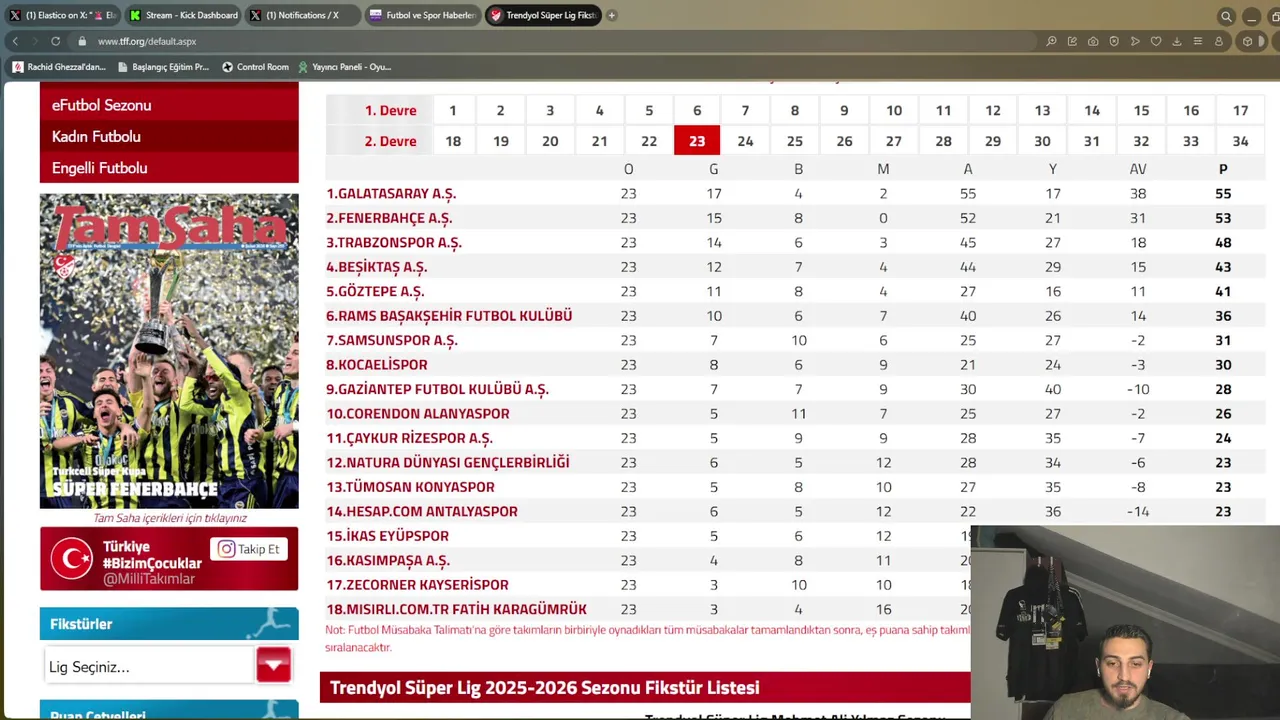Viewport: 1280px width, 720px height.
Task: Open 5.GÖZTEPE A.Ş. team link
Action: (x=375, y=292)
